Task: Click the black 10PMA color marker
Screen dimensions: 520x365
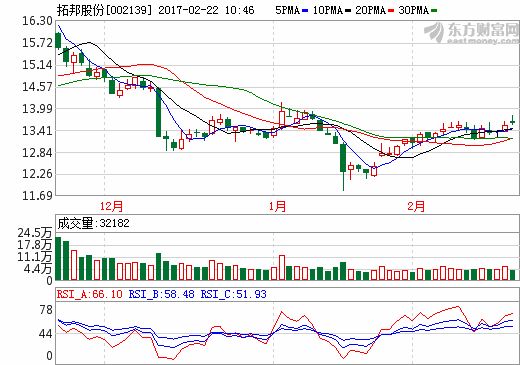Action: click(x=348, y=11)
